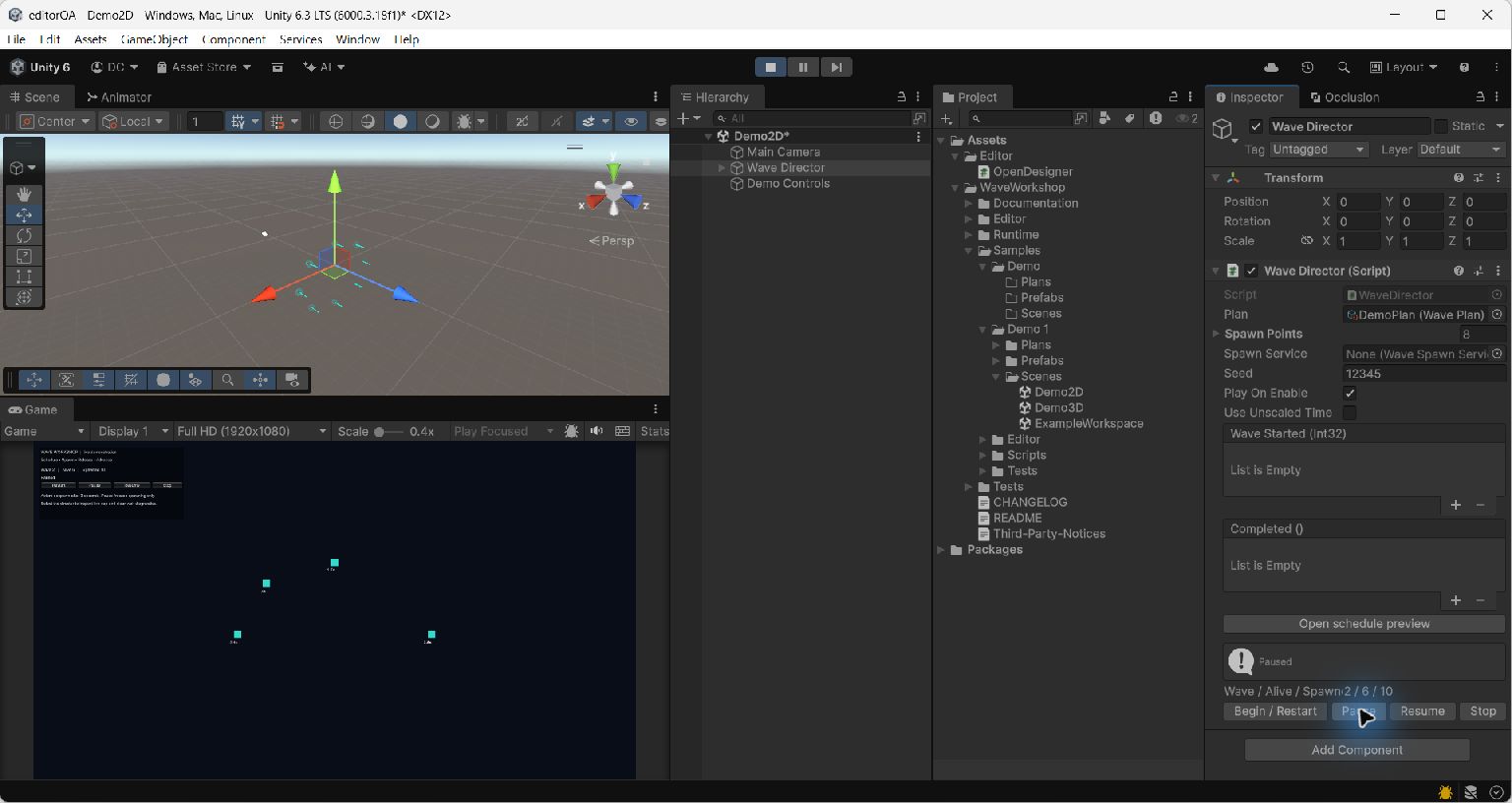Click the Resume button
The height and width of the screenshot is (803, 1512).
(x=1422, y=711)
